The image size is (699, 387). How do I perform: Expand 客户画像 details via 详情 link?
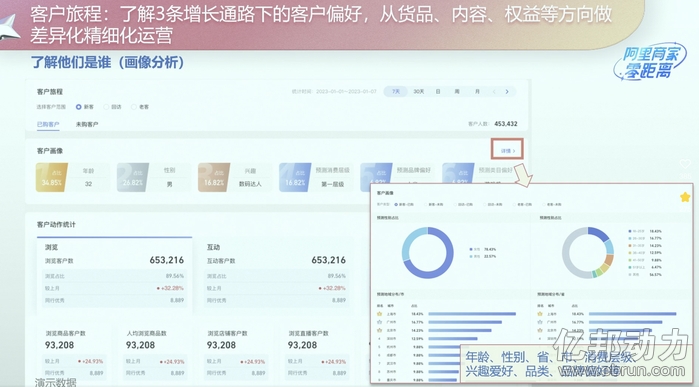pos(507,151)
